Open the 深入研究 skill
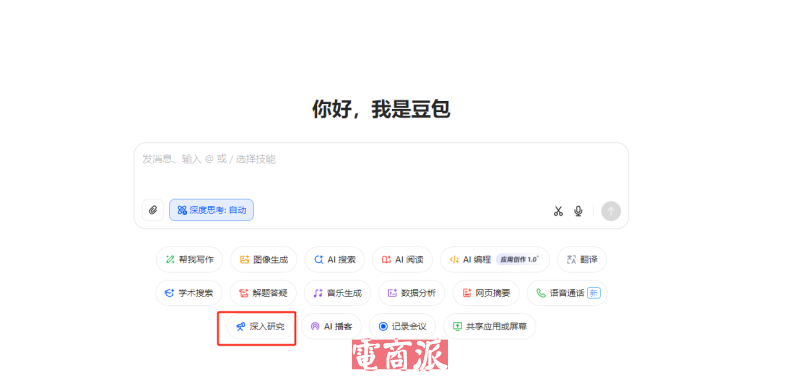This screenshot has height=392, width=800. click(x=260, y=327)
